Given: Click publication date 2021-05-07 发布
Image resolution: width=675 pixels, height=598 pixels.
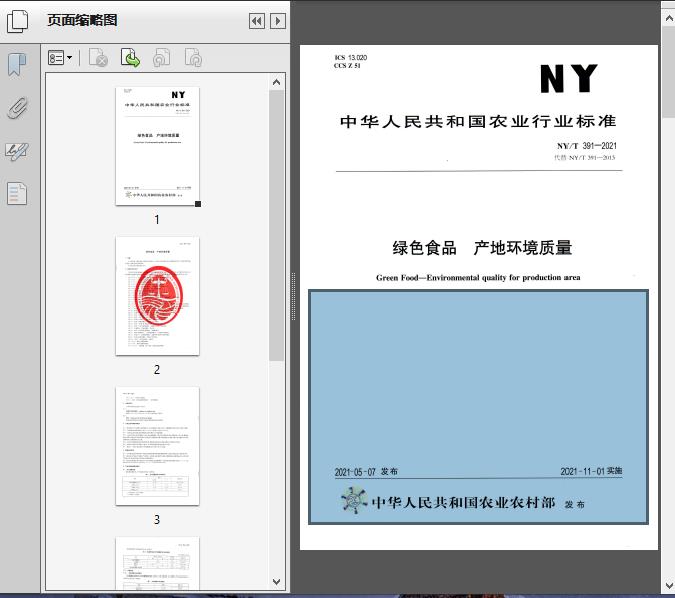Looking at the screenshot, I should pos(366,472).
